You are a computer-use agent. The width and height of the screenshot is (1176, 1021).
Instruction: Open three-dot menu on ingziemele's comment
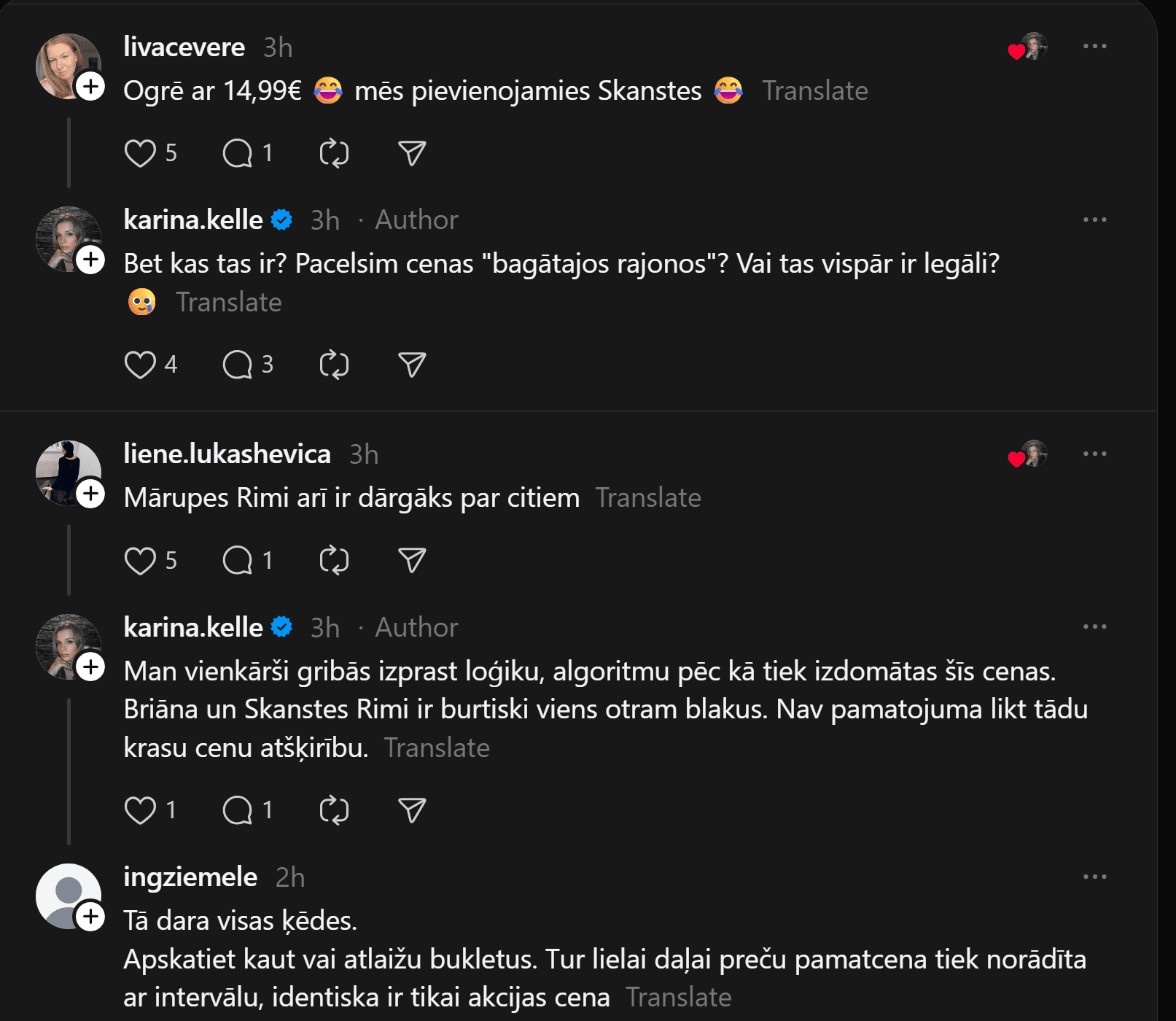point(1094,877)
